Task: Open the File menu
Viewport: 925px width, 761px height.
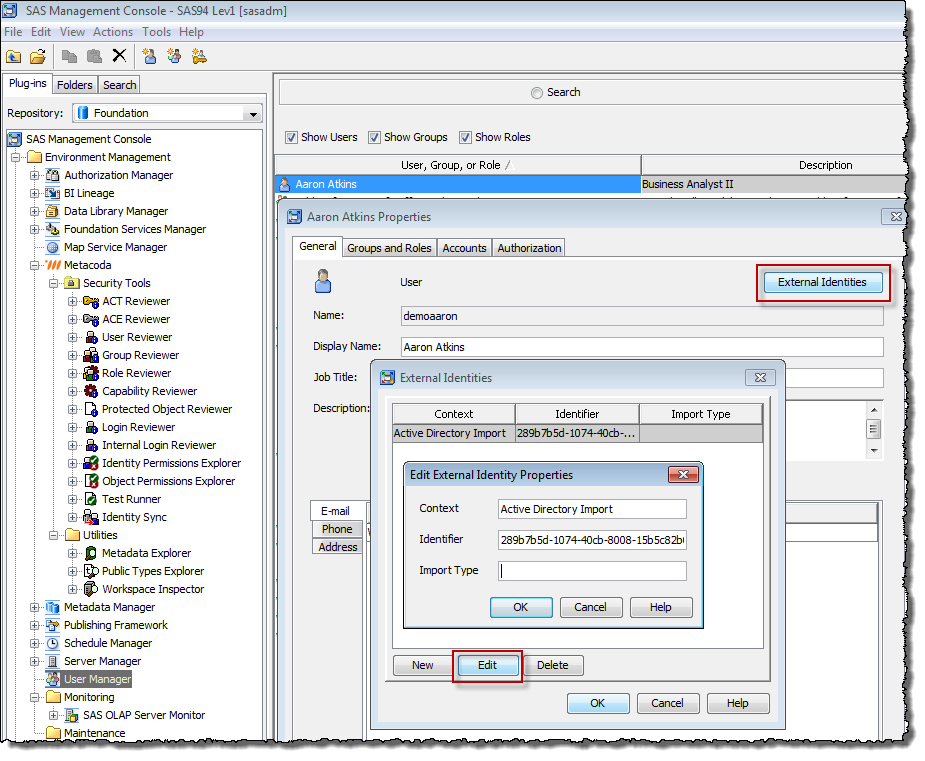Action: 13,32
